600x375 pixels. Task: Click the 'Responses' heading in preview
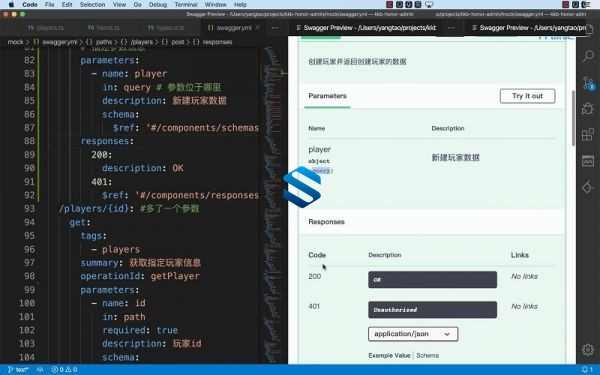coord(326,222)
